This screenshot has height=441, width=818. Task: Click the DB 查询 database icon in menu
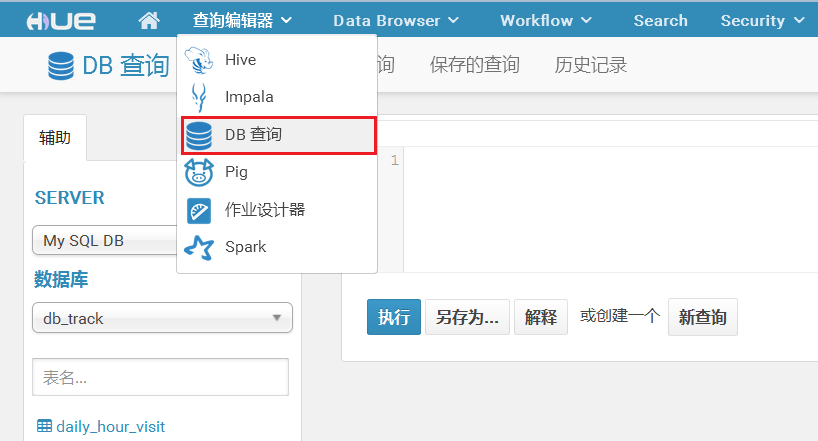click(199, 135)
